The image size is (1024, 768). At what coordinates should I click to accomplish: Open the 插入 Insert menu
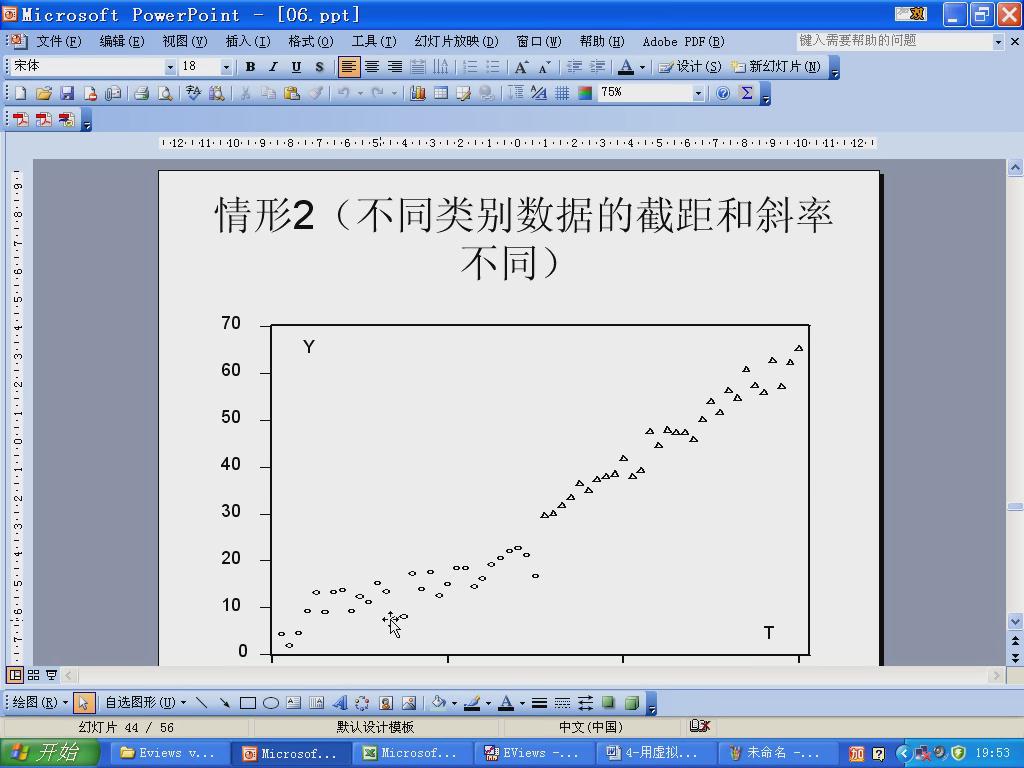248,41
